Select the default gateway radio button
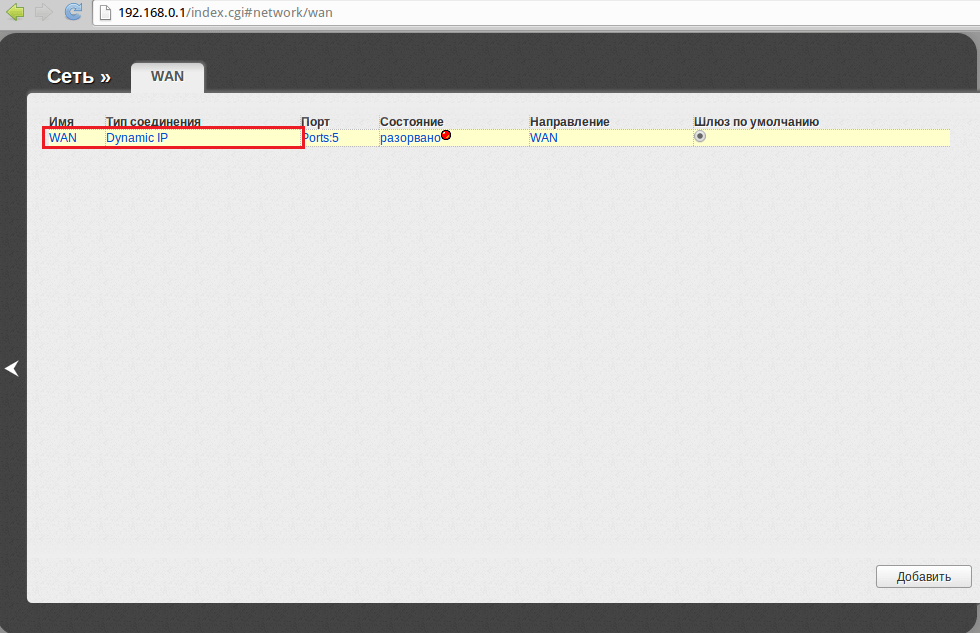The height and width of the screenshot is (633, 980). coord(700,137)
